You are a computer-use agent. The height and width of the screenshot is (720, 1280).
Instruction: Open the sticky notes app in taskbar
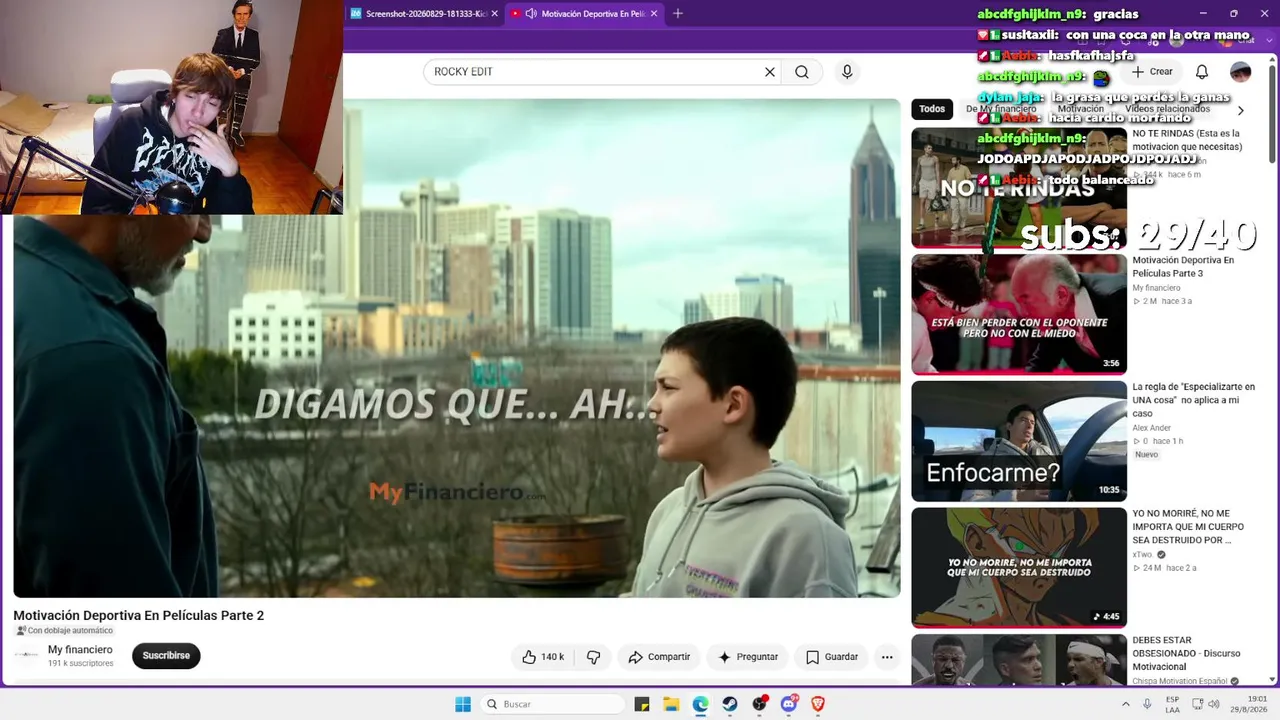642,704
